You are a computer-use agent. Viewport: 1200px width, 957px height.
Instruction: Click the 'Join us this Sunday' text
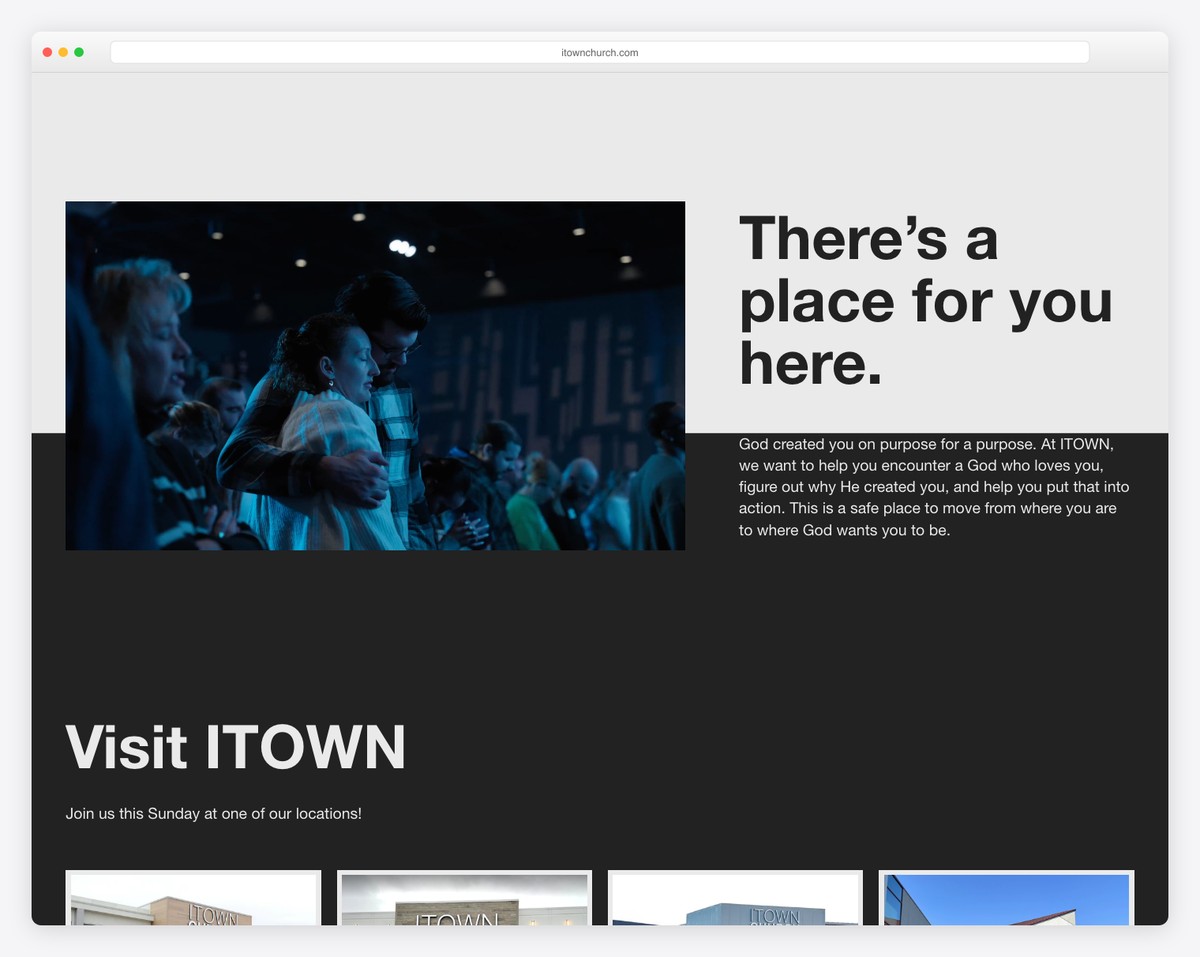click(212, 813)
